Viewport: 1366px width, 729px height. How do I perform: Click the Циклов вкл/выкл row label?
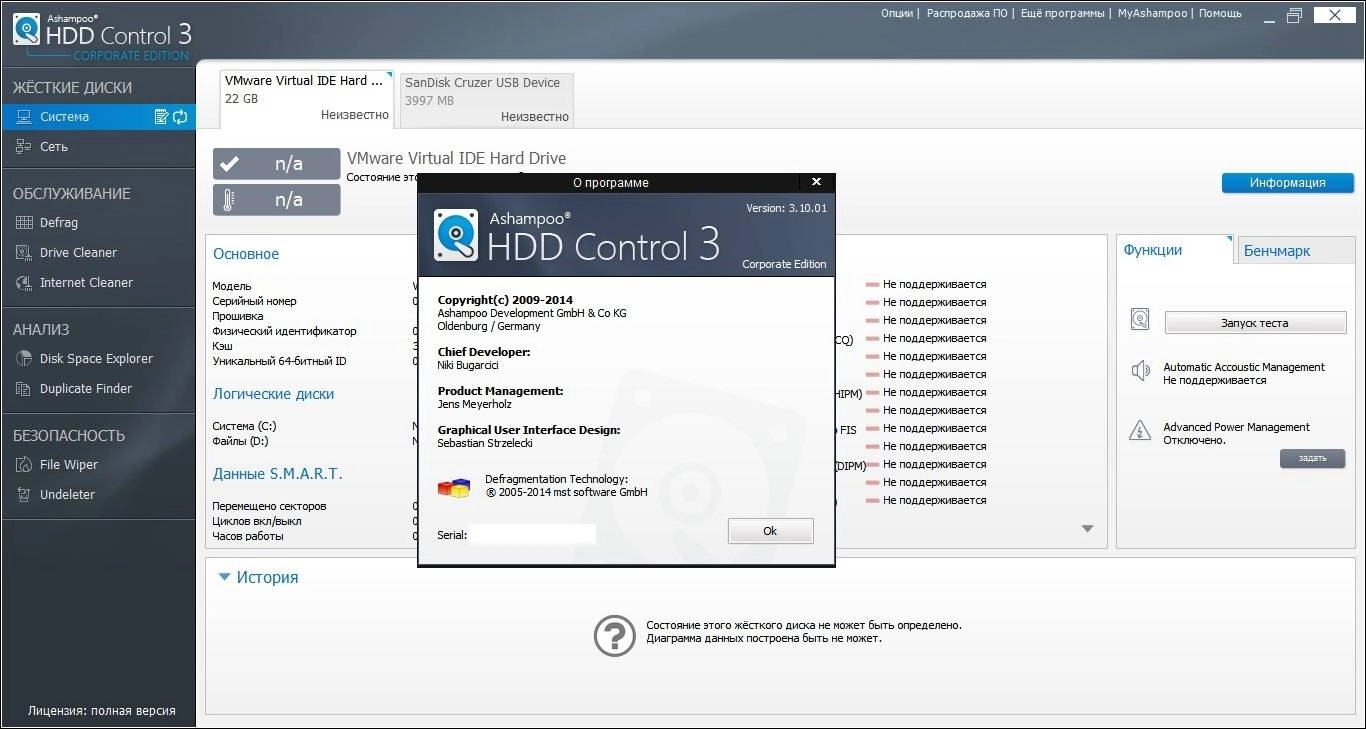(257, 521)
